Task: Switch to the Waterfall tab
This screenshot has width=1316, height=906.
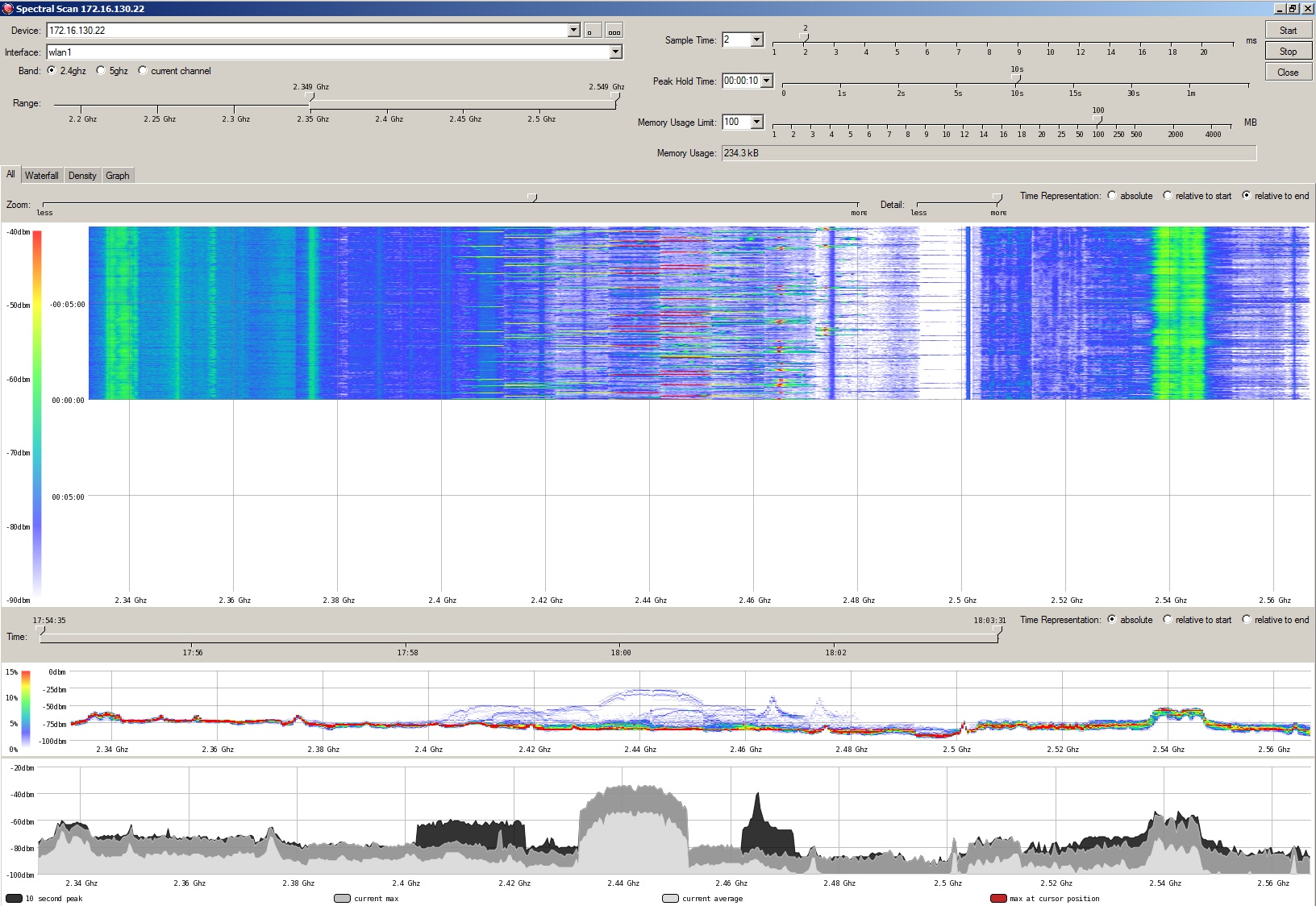Action: click(41, 176)
